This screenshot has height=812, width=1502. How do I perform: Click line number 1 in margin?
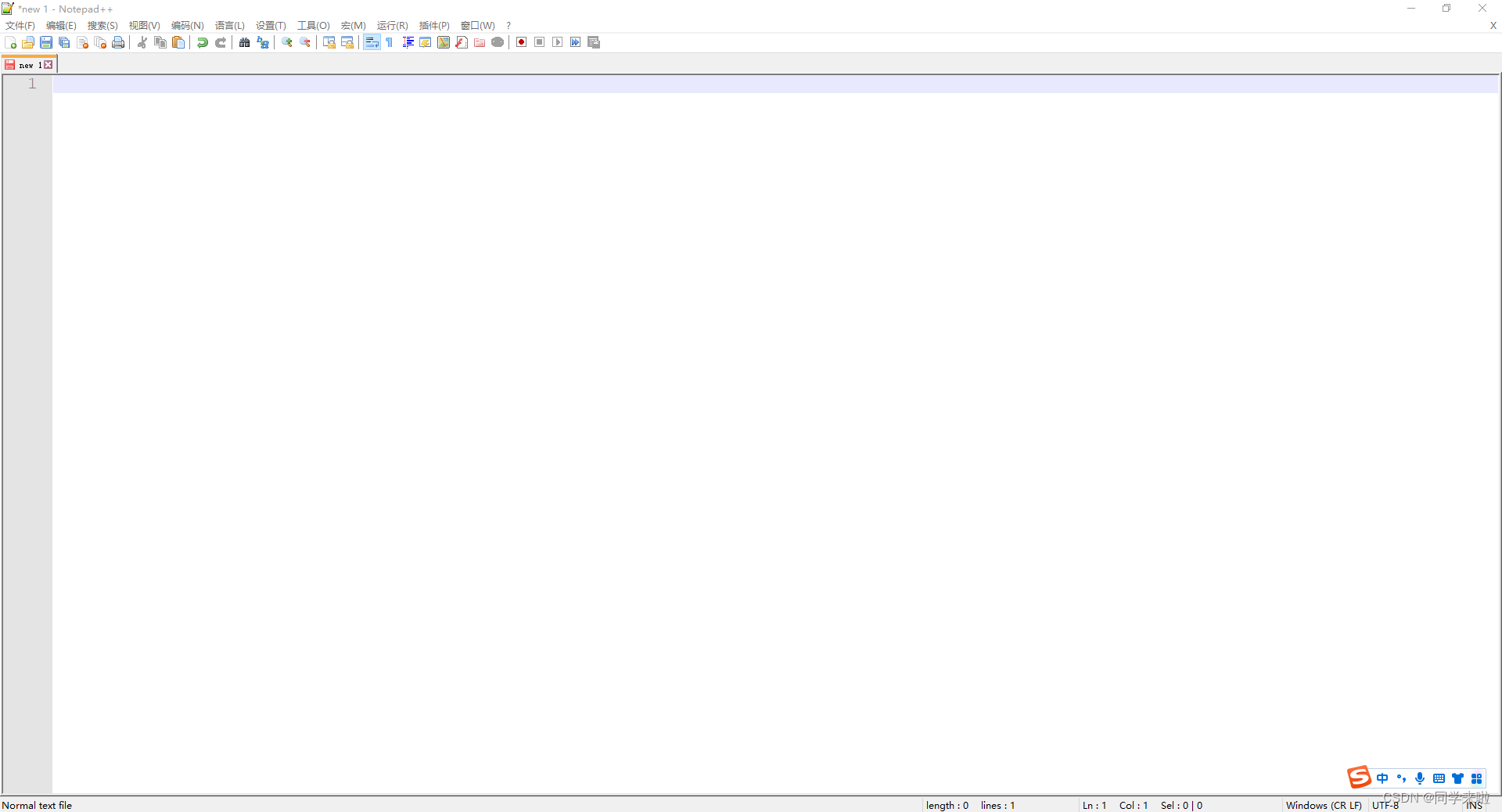pyautogui.click(x=32, y=84)
